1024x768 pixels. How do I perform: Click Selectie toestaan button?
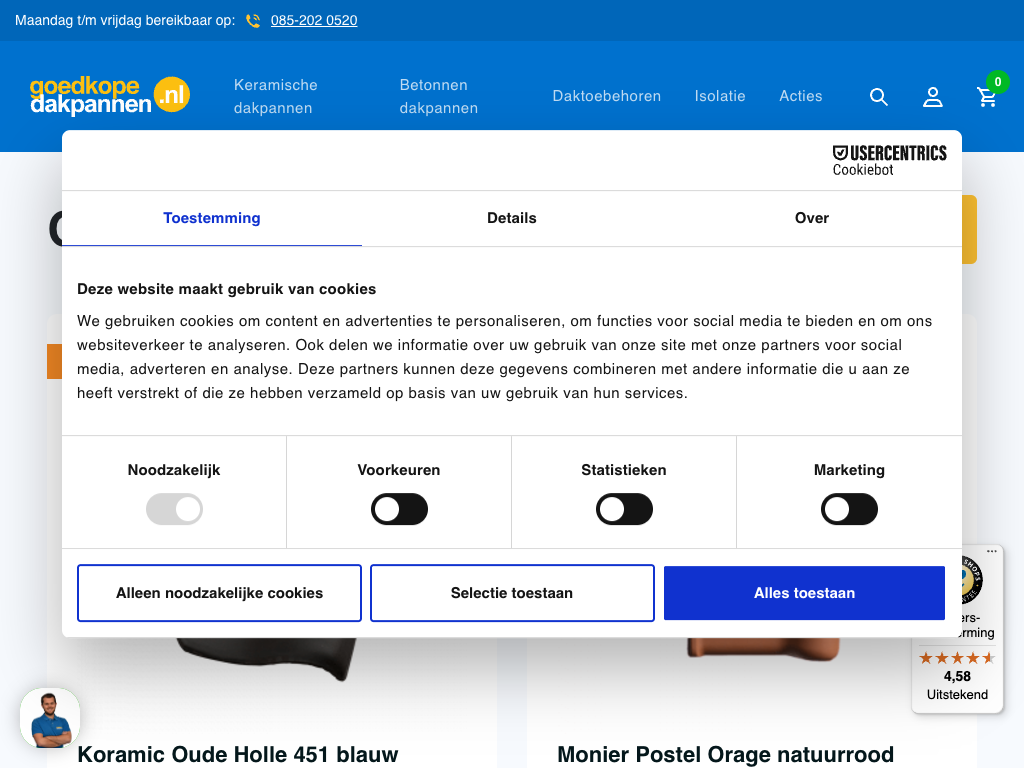(x=512, y=593)
